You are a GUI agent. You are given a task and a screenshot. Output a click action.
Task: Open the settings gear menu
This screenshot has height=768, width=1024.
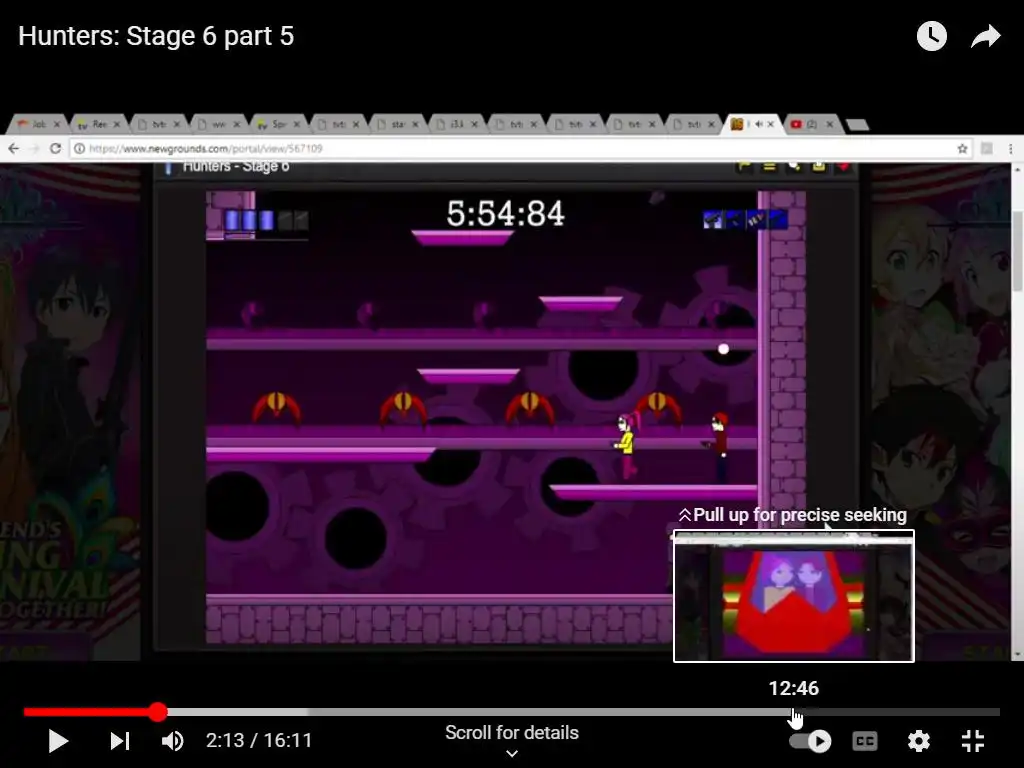click(918, 741)
